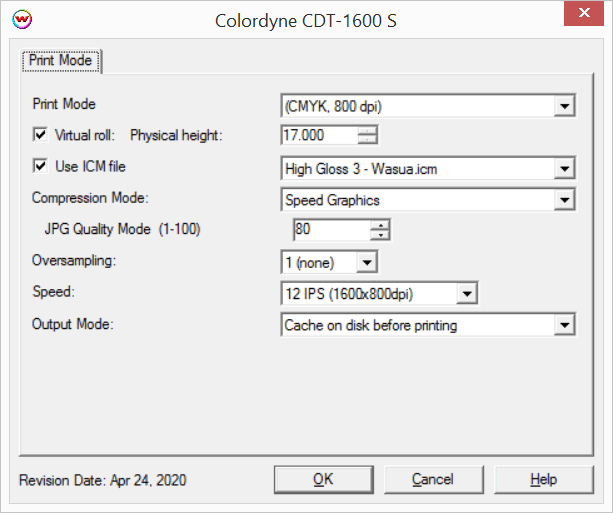This screenshot has height=513, width=613.
Task: Expand the Compression Mode dropdown
Action: [428, 200]
